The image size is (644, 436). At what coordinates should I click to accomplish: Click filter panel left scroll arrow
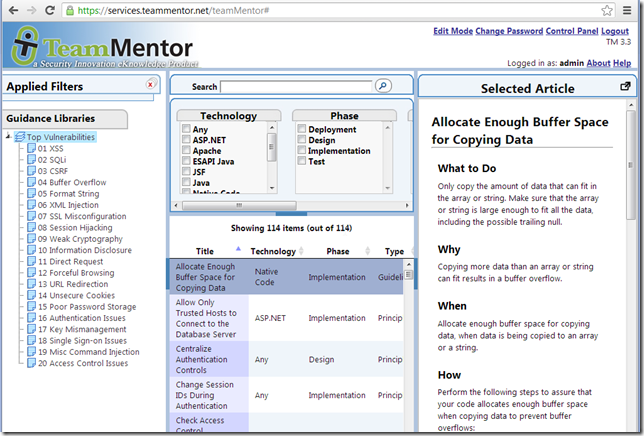(x=176, y=205)
